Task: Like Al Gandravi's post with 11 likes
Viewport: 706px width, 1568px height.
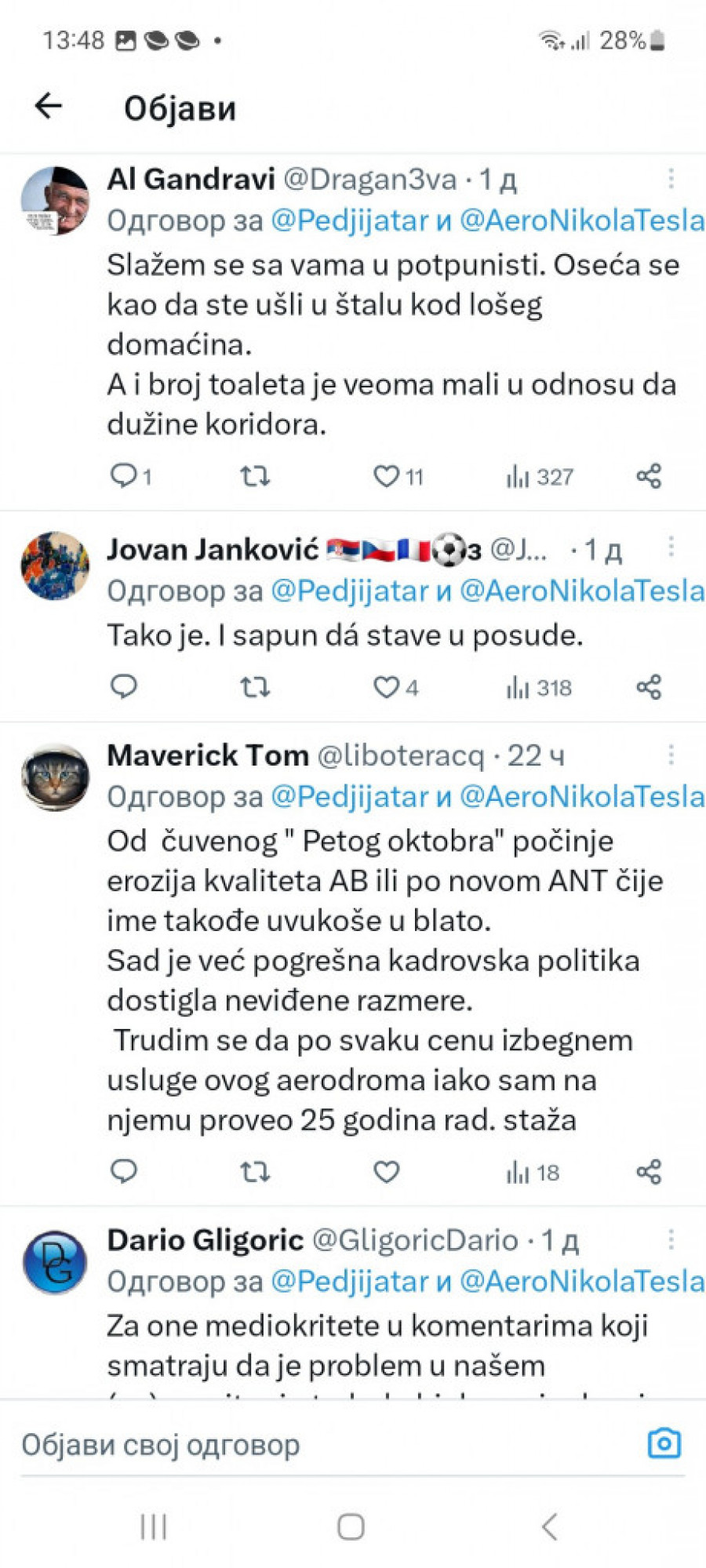Action: pyautogui.click(x=386, y=476)
